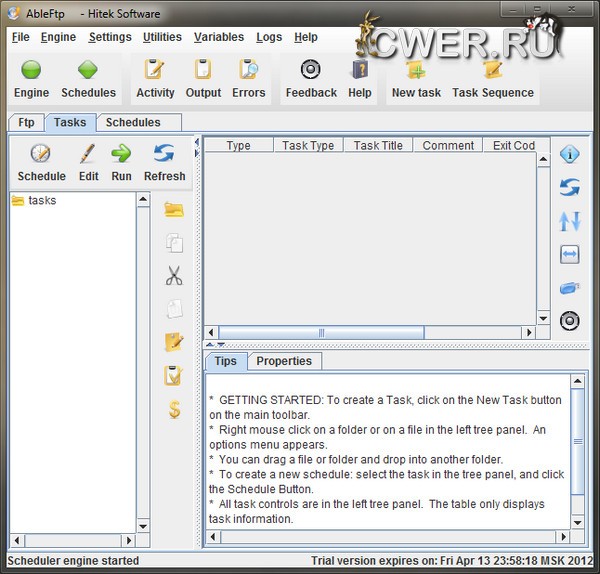Click the green Run arrow icon
Viewport: 600px width, 574px height.
[x=121, y=162]
